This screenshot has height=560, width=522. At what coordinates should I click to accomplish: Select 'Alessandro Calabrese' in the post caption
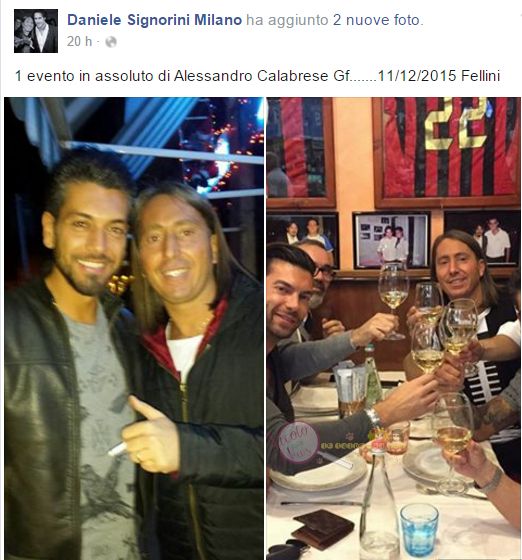pyautogui.click(x=250, y=76)
